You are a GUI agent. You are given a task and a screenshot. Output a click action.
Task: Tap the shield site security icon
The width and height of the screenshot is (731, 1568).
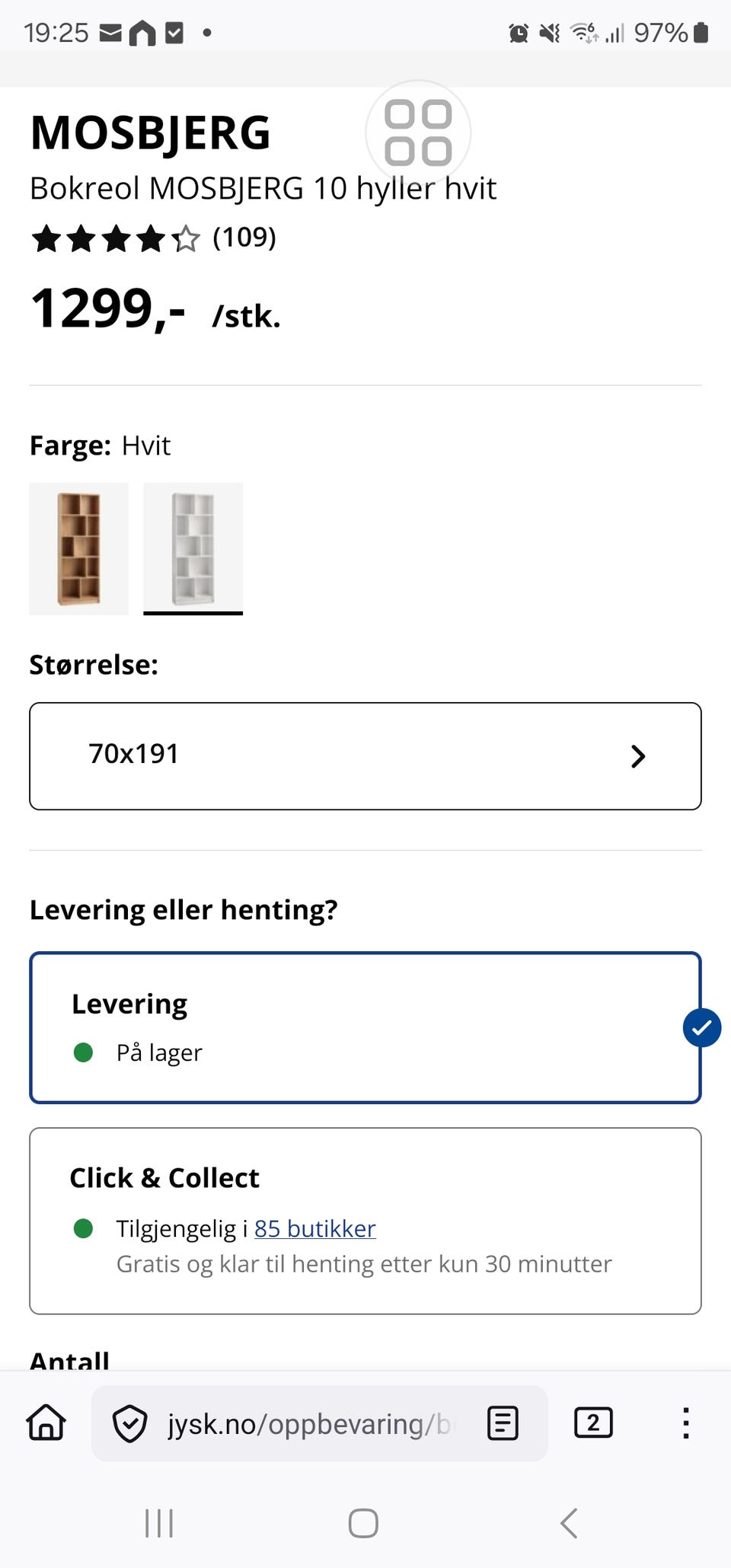point(129,1423)
